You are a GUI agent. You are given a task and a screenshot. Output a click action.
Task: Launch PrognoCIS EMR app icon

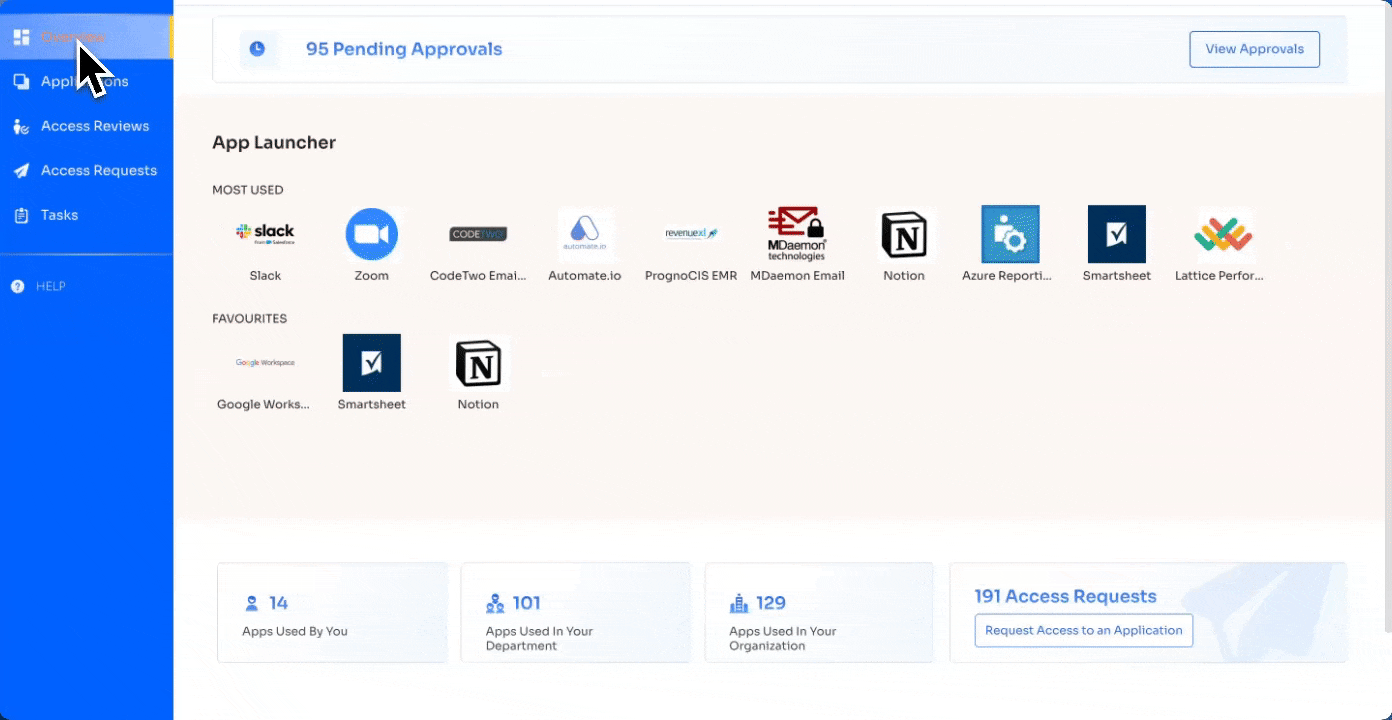click(x=691, y=234)
